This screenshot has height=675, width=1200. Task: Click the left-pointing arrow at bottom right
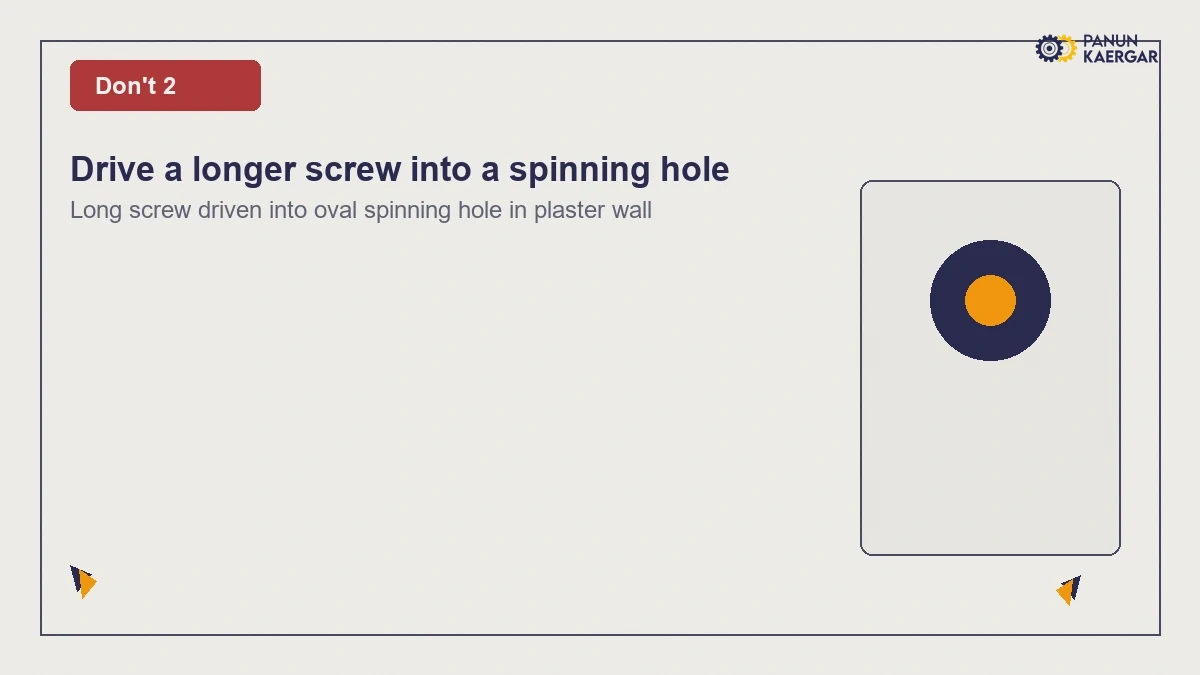pyautogui.click(x=1069, y=591)
